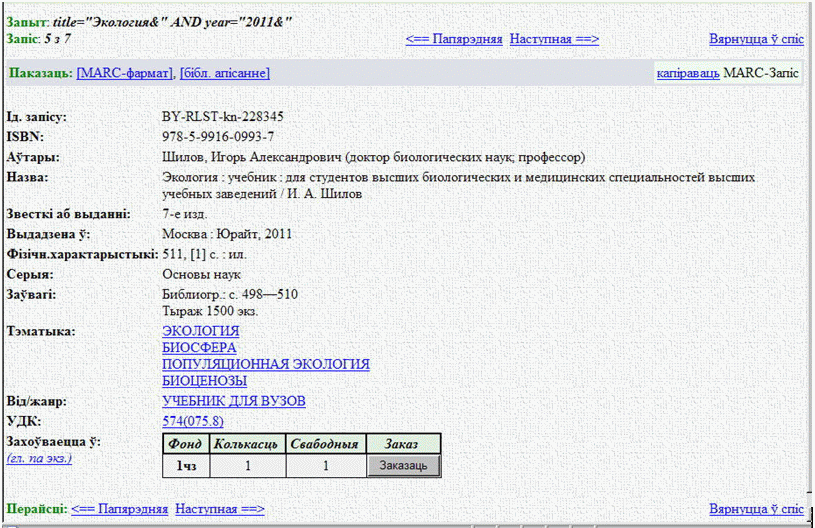Open next record via top Наступная link
The height and width of the screenshot is (528, 815).
coord(554,39)
